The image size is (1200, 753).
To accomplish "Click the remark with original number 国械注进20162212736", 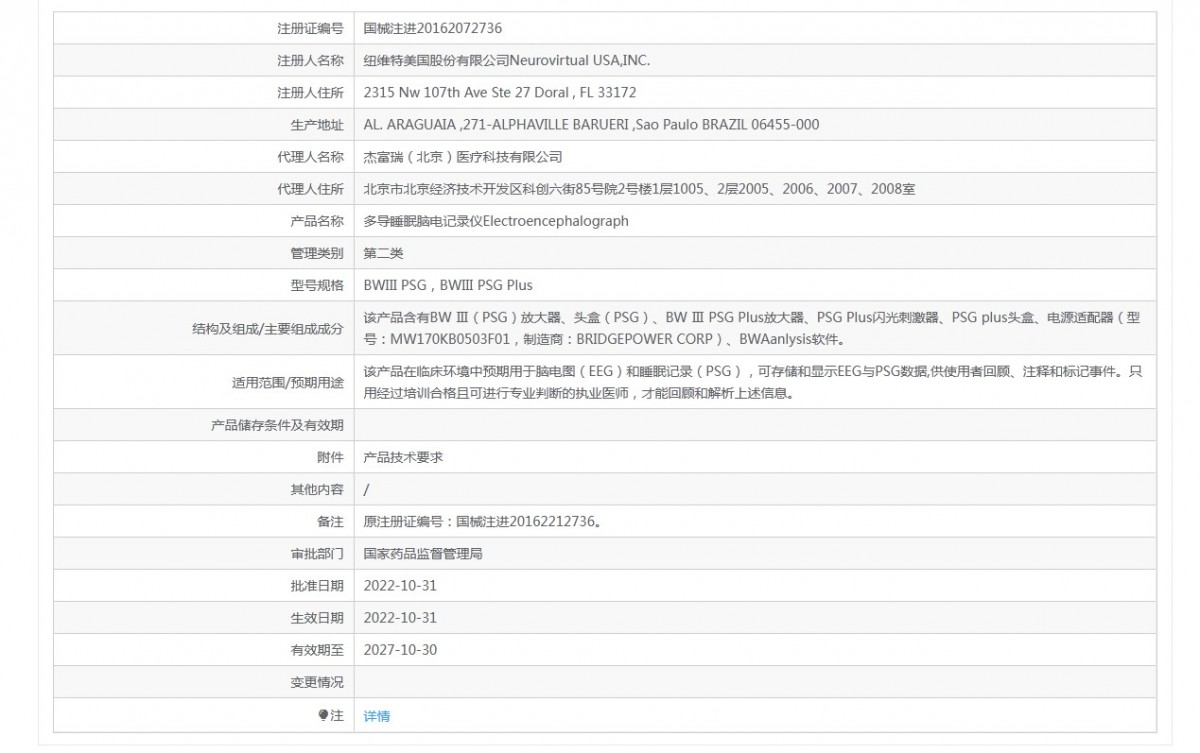I will (483, 521).
